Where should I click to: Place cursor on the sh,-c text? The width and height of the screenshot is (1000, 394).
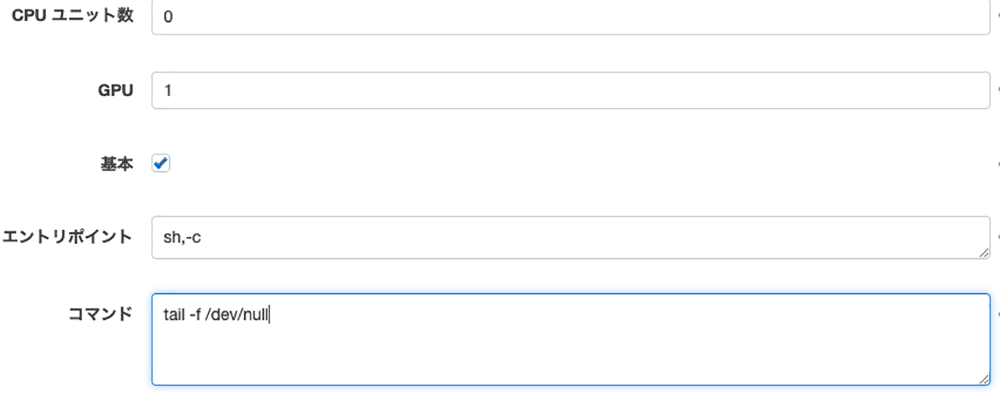182,238
